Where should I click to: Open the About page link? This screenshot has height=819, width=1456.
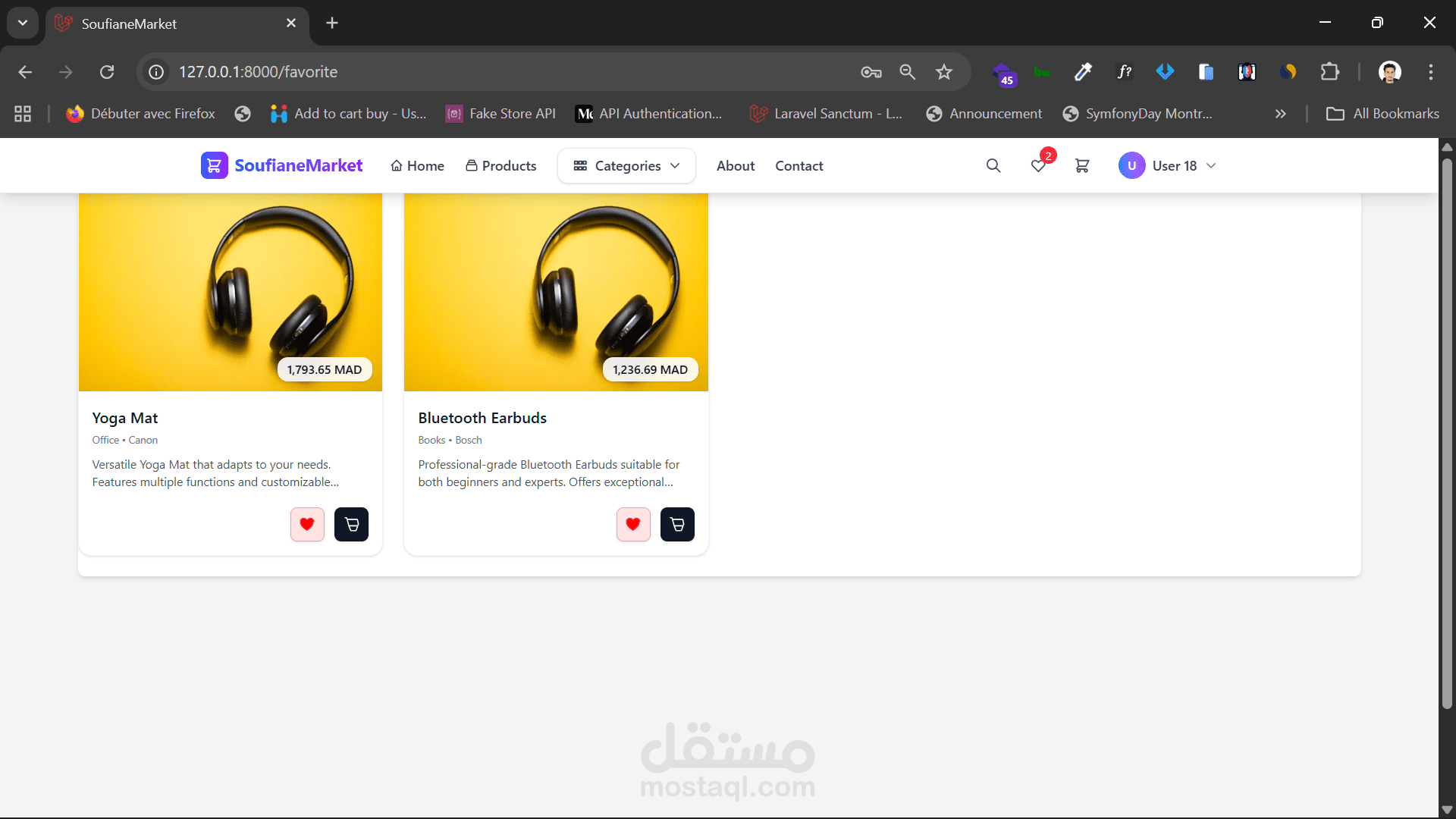(735, 165)
